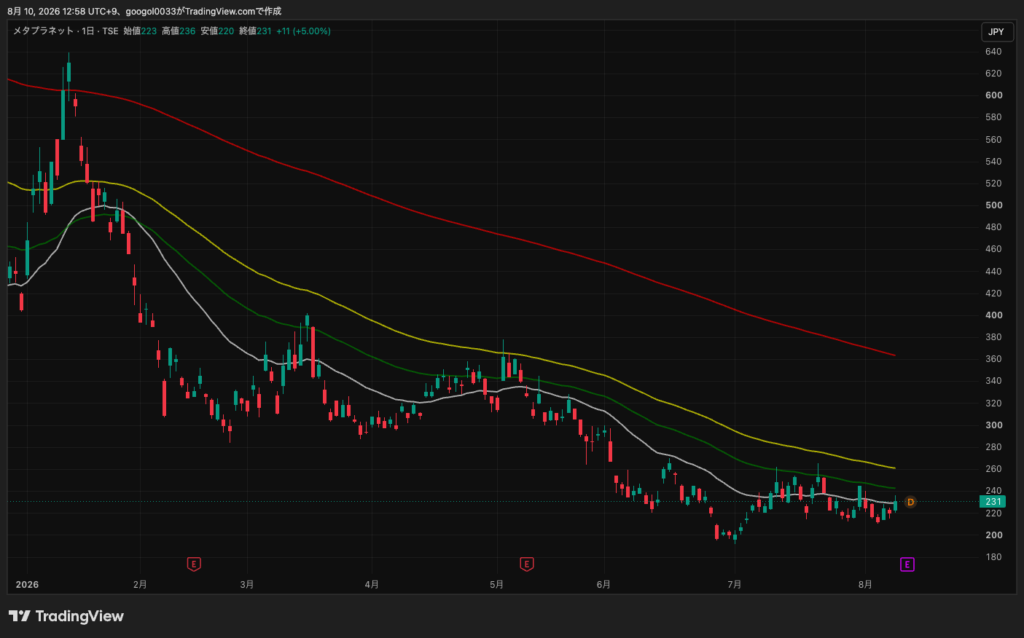The height and width of the screenshot is (638, 1024).
Task: Click the 安値 220 low value
Action: (217, 31)
